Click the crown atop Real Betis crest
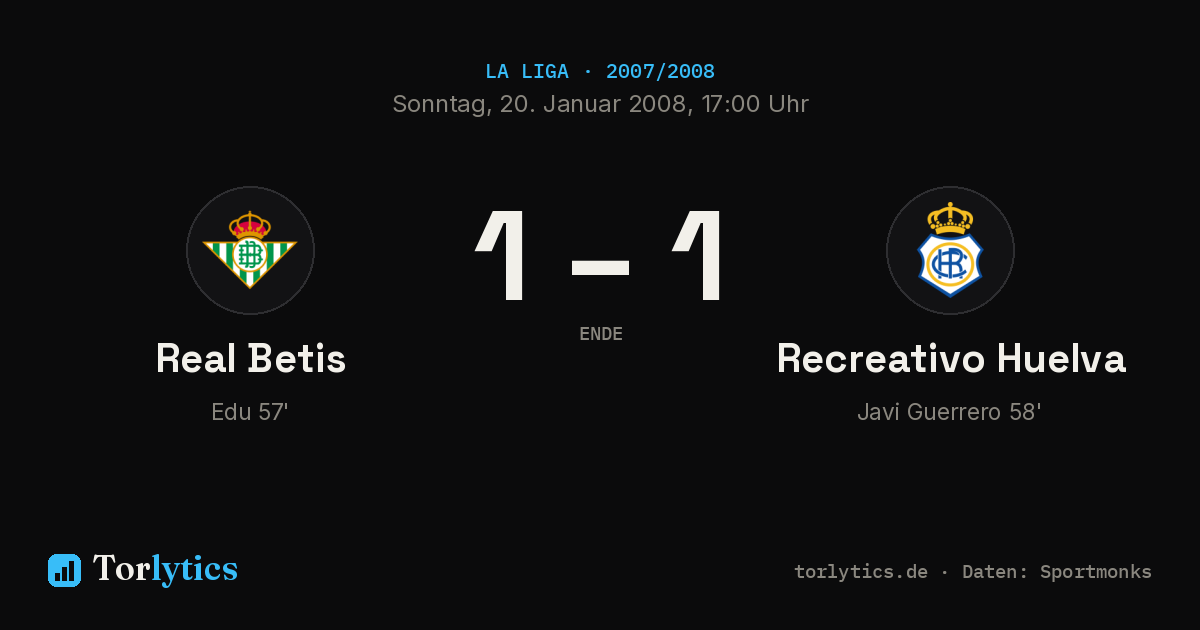 [x=250, y=225]
